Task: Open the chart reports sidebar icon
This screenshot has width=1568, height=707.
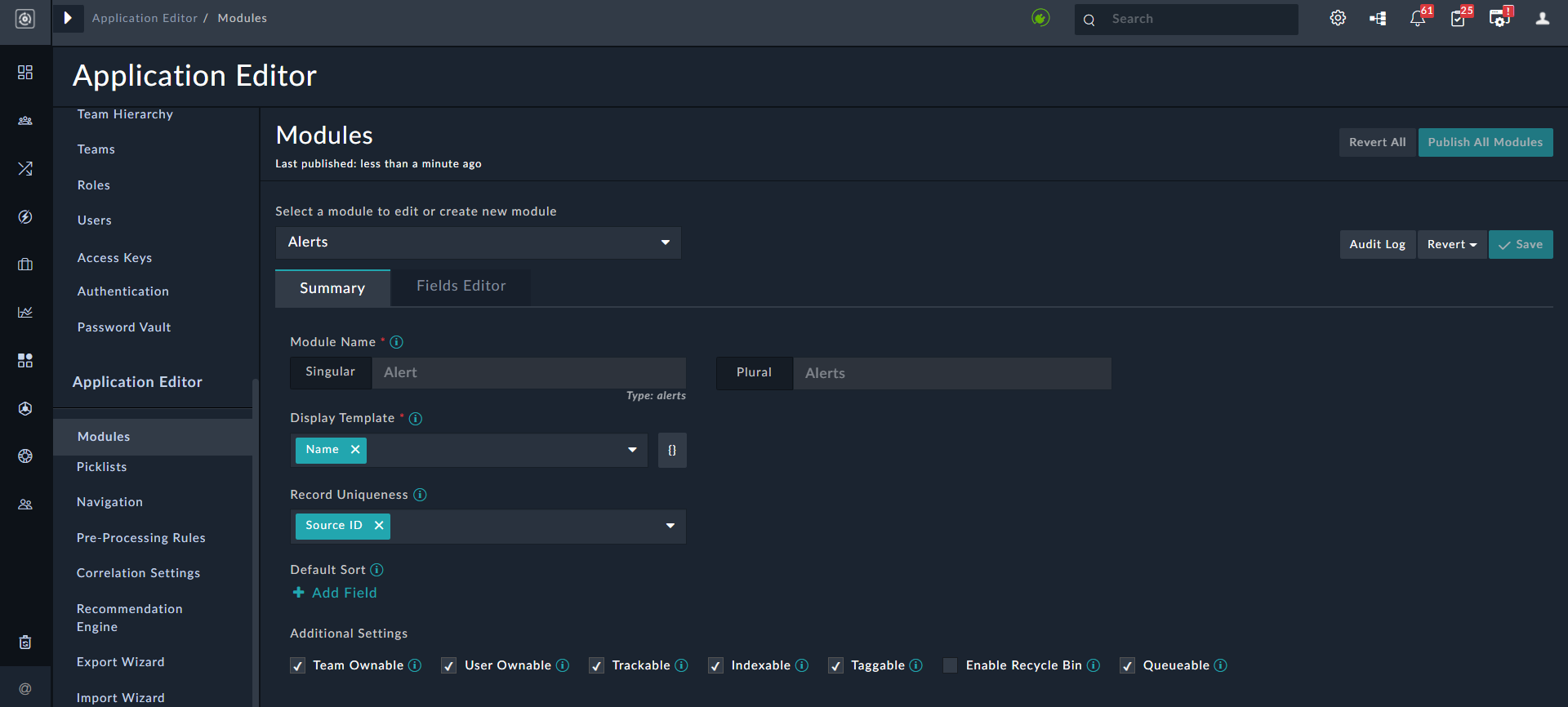Action: click(x=25, y=313)
